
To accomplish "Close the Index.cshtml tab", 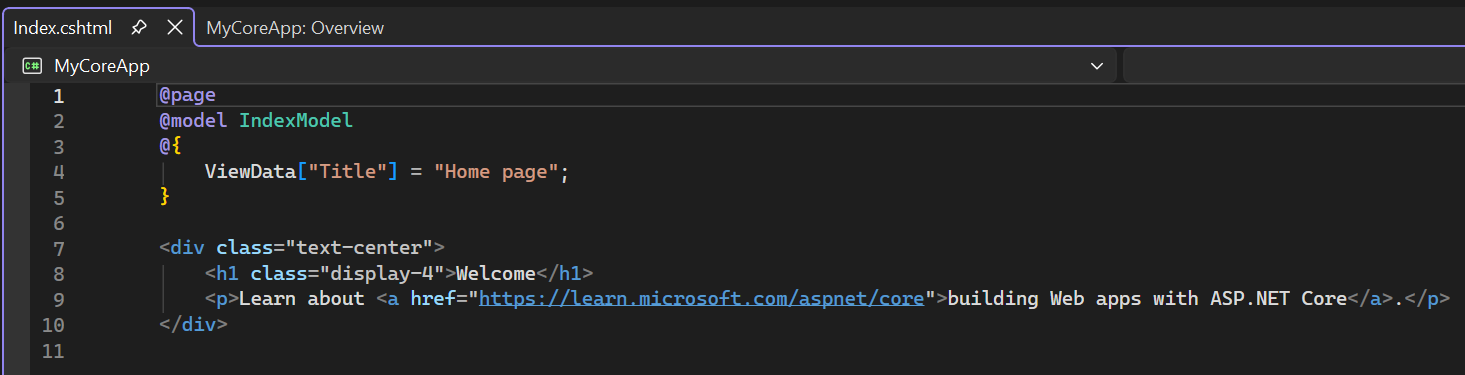I will pyautogui.click(x=174, y=28).
